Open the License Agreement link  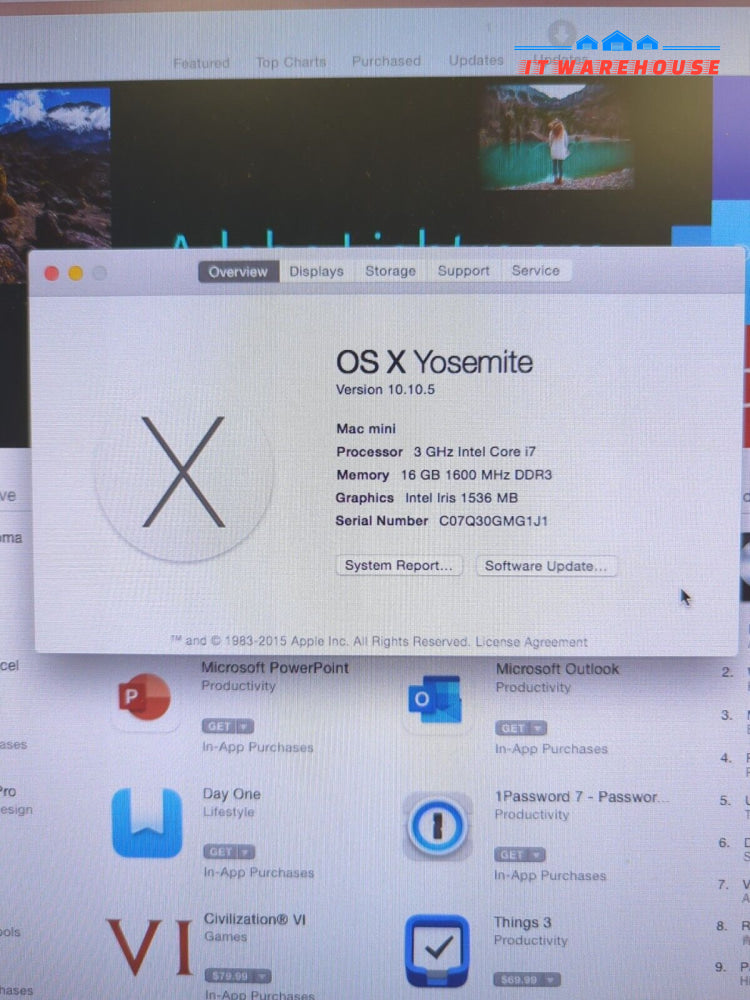(x=531, y=642)
